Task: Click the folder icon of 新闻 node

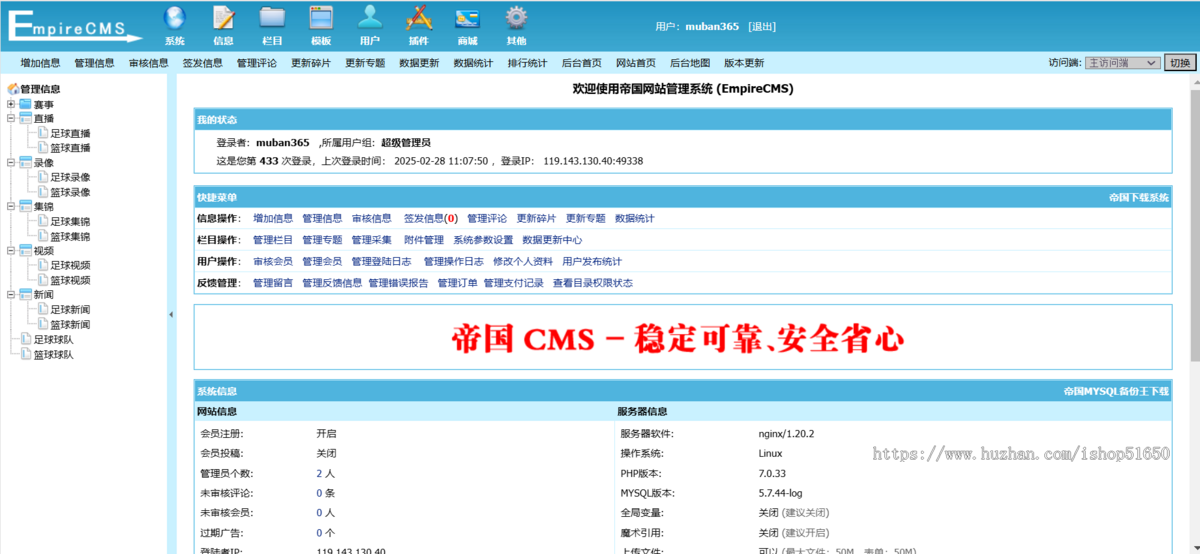Action: coord(25,295)
